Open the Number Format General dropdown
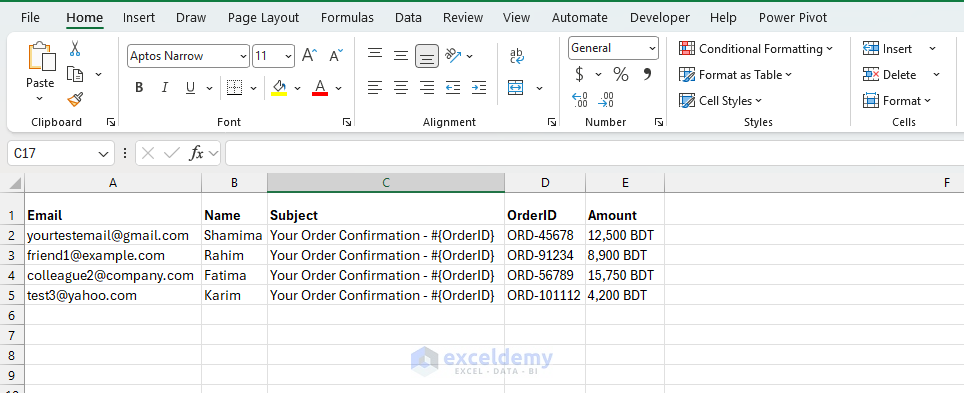 coord(652,48)
